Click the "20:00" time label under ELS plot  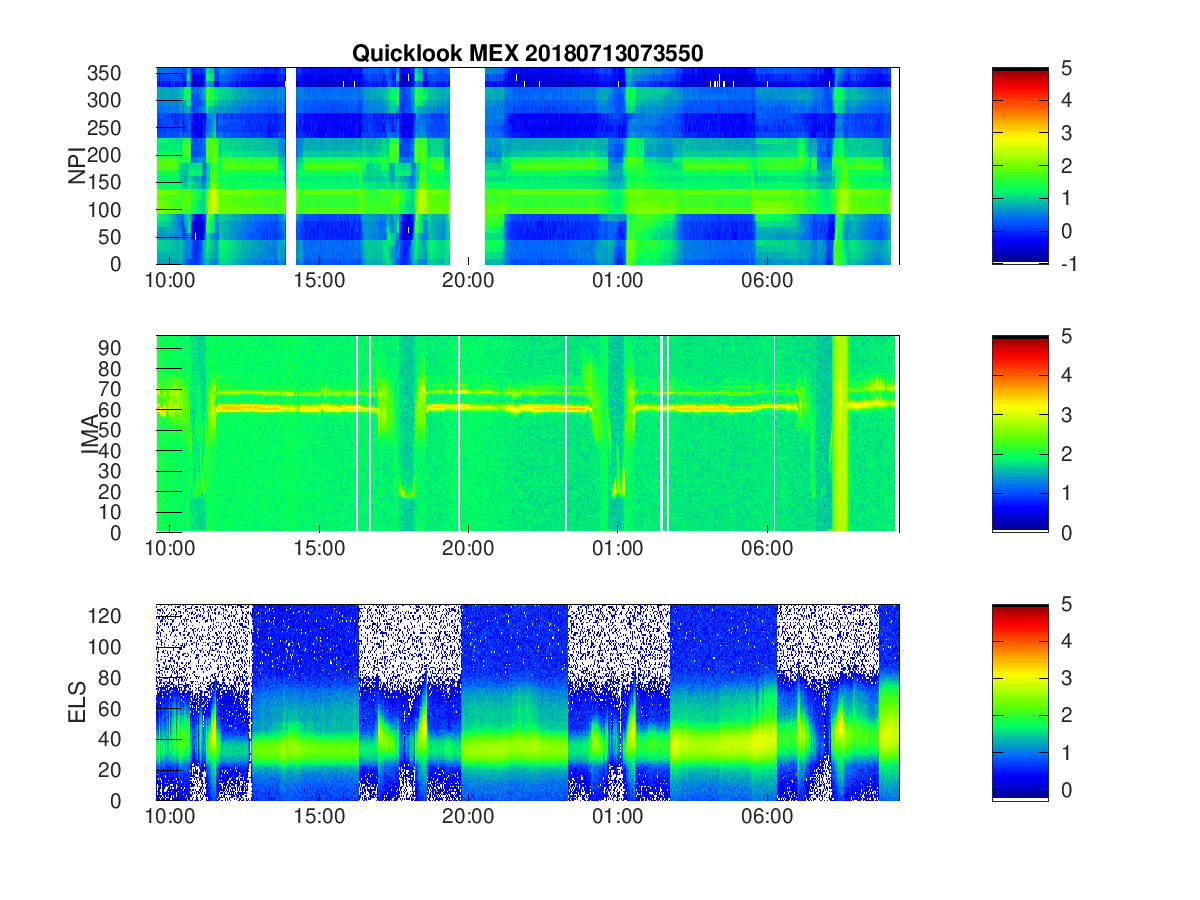(468, 817)
